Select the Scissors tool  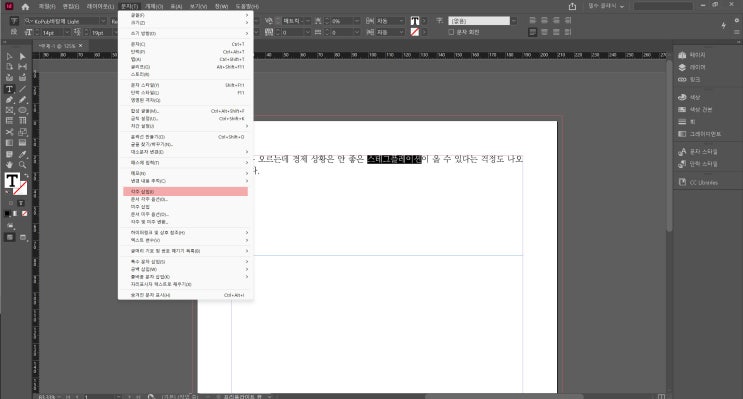coord(9,132)
